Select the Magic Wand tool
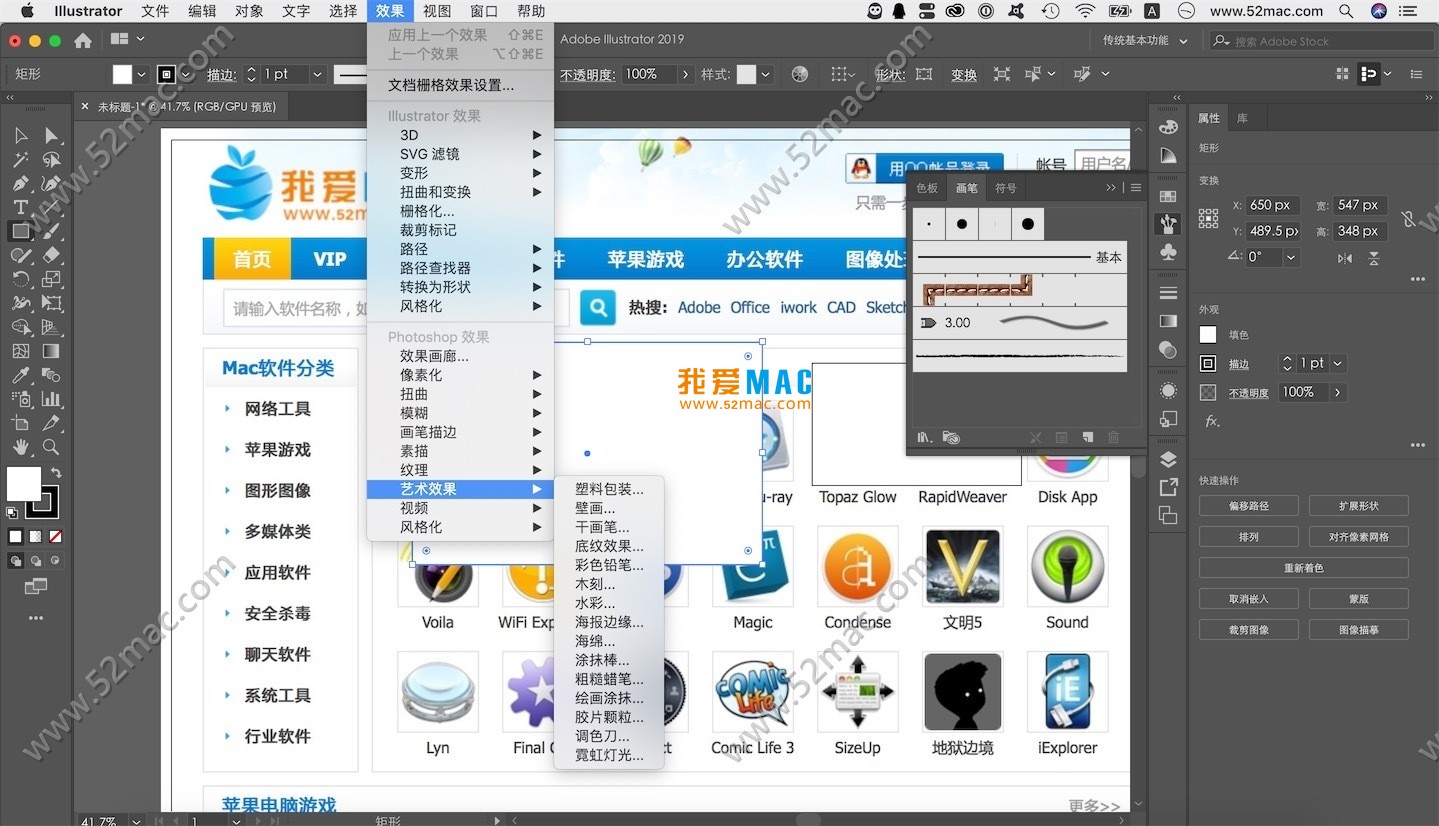1439x826 pixels. [20, 159]
